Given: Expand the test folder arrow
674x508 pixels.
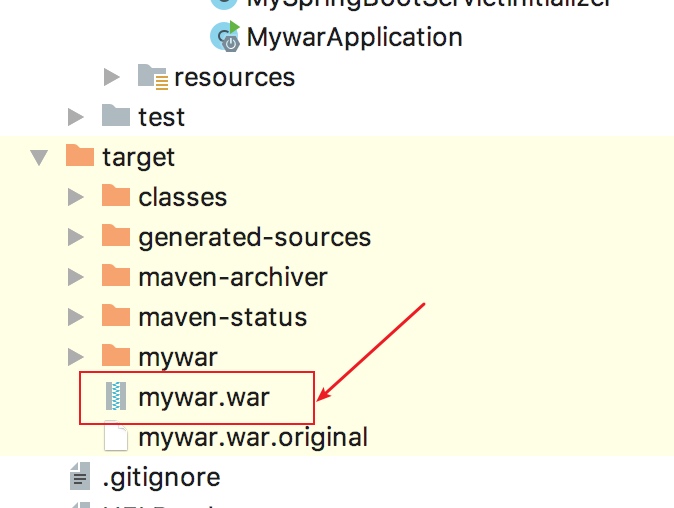Looking at the screenshot, I should point(76,117).
